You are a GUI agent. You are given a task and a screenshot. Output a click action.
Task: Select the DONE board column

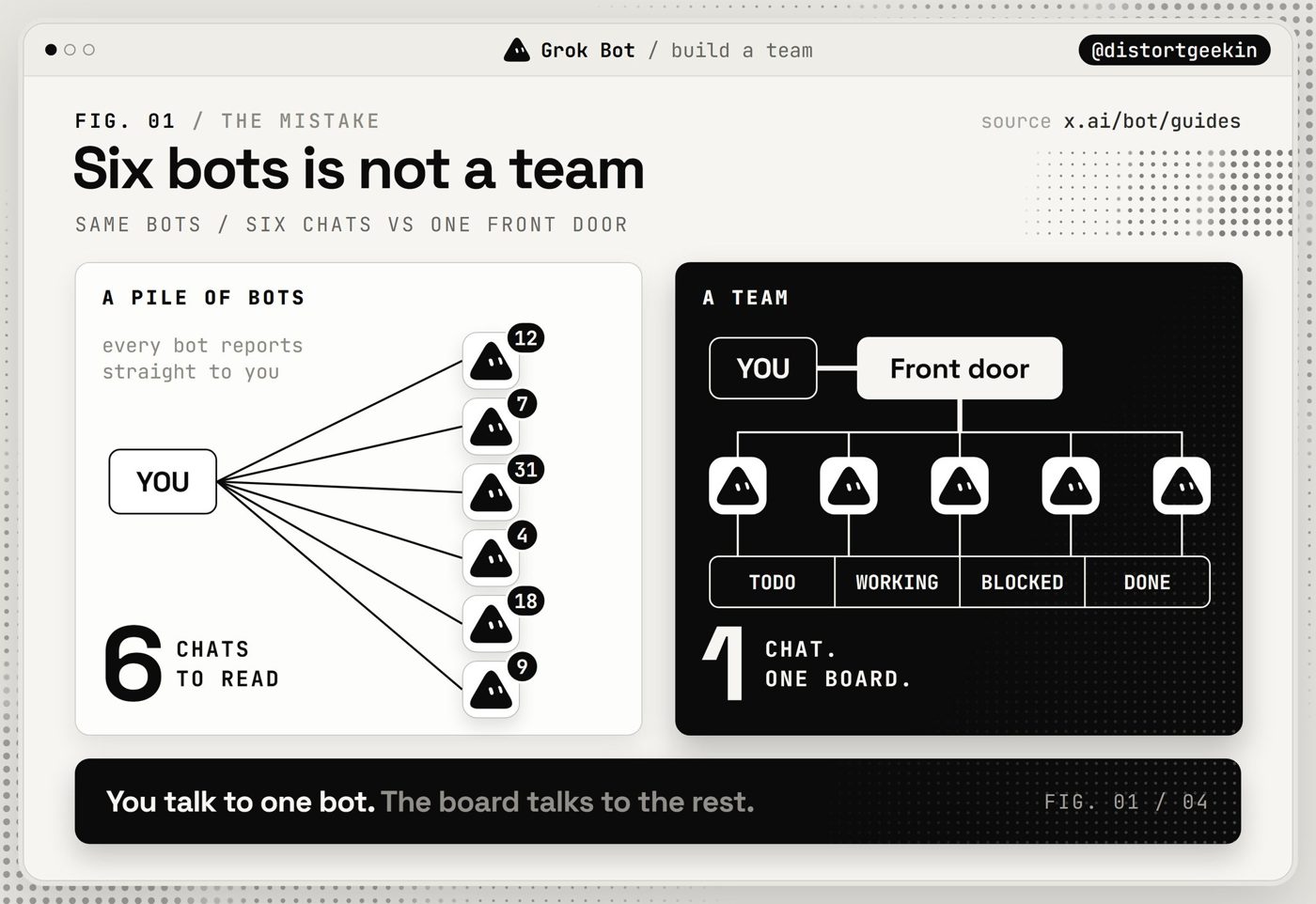(1148, 583)
